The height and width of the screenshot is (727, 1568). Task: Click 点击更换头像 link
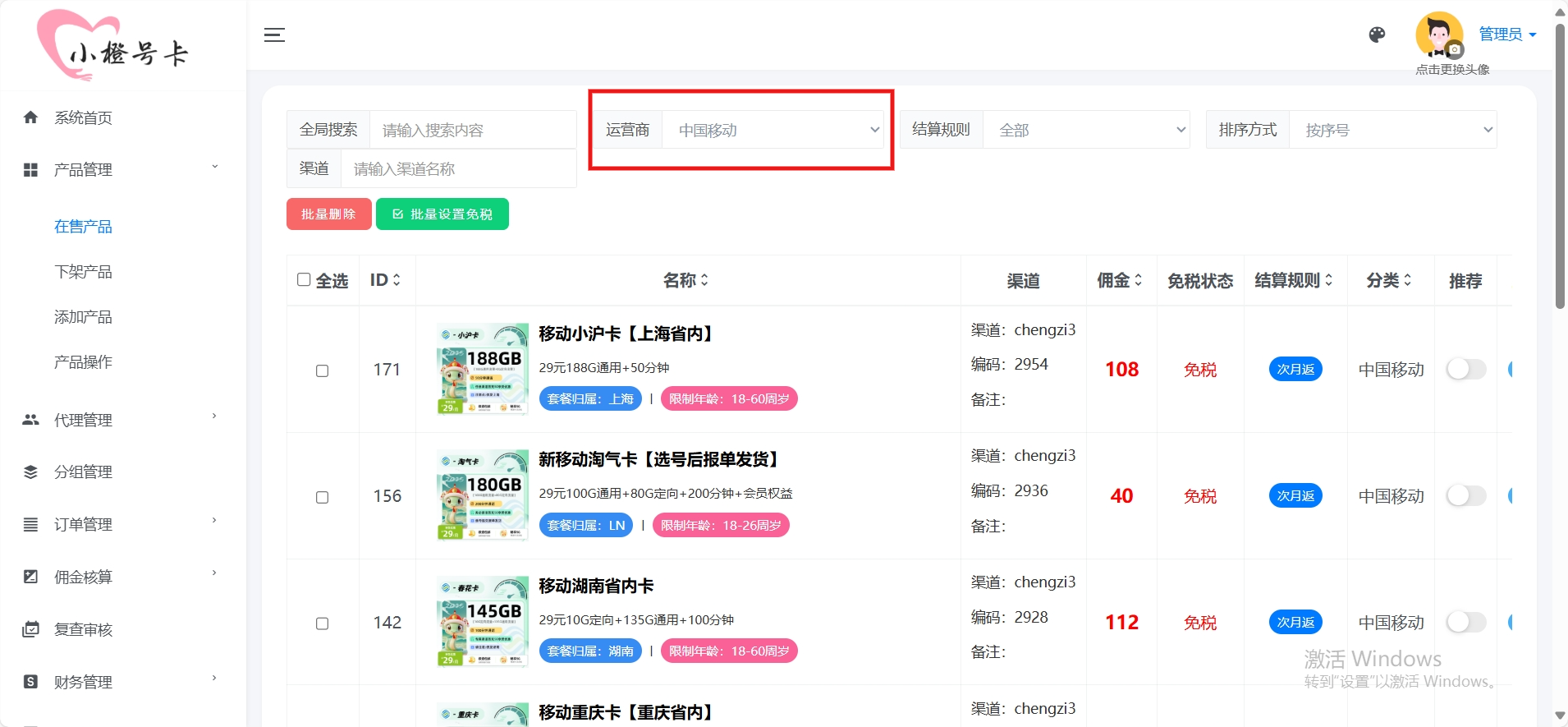[x=1452, y=70]
